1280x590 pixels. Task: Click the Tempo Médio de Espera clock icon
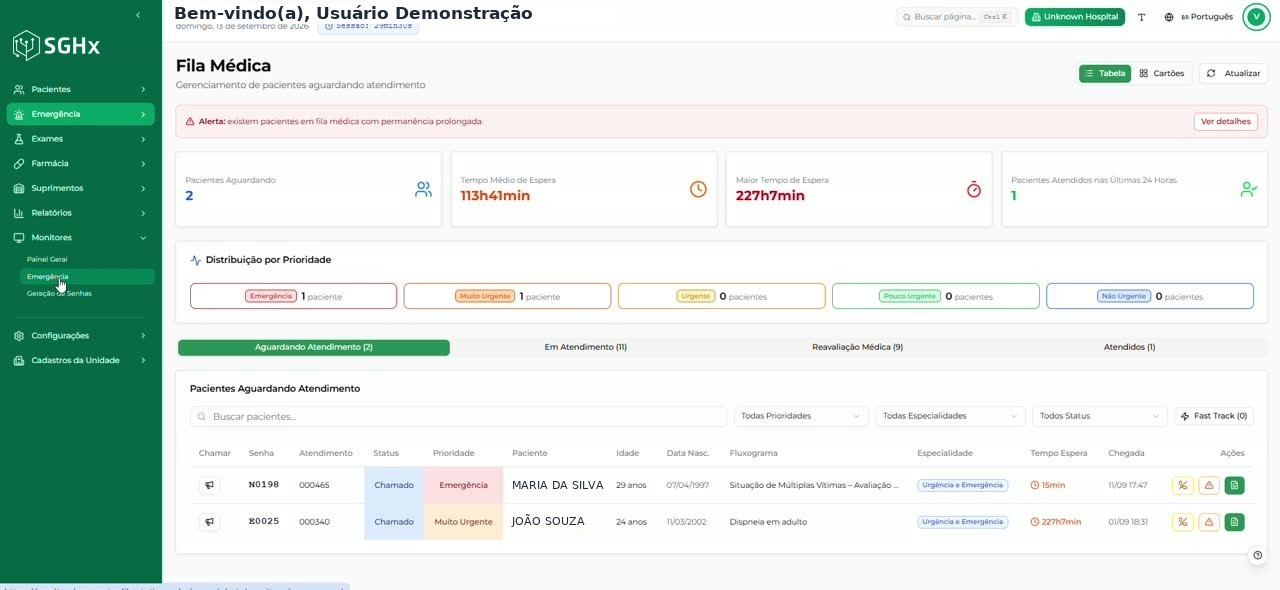click(698, 189)
